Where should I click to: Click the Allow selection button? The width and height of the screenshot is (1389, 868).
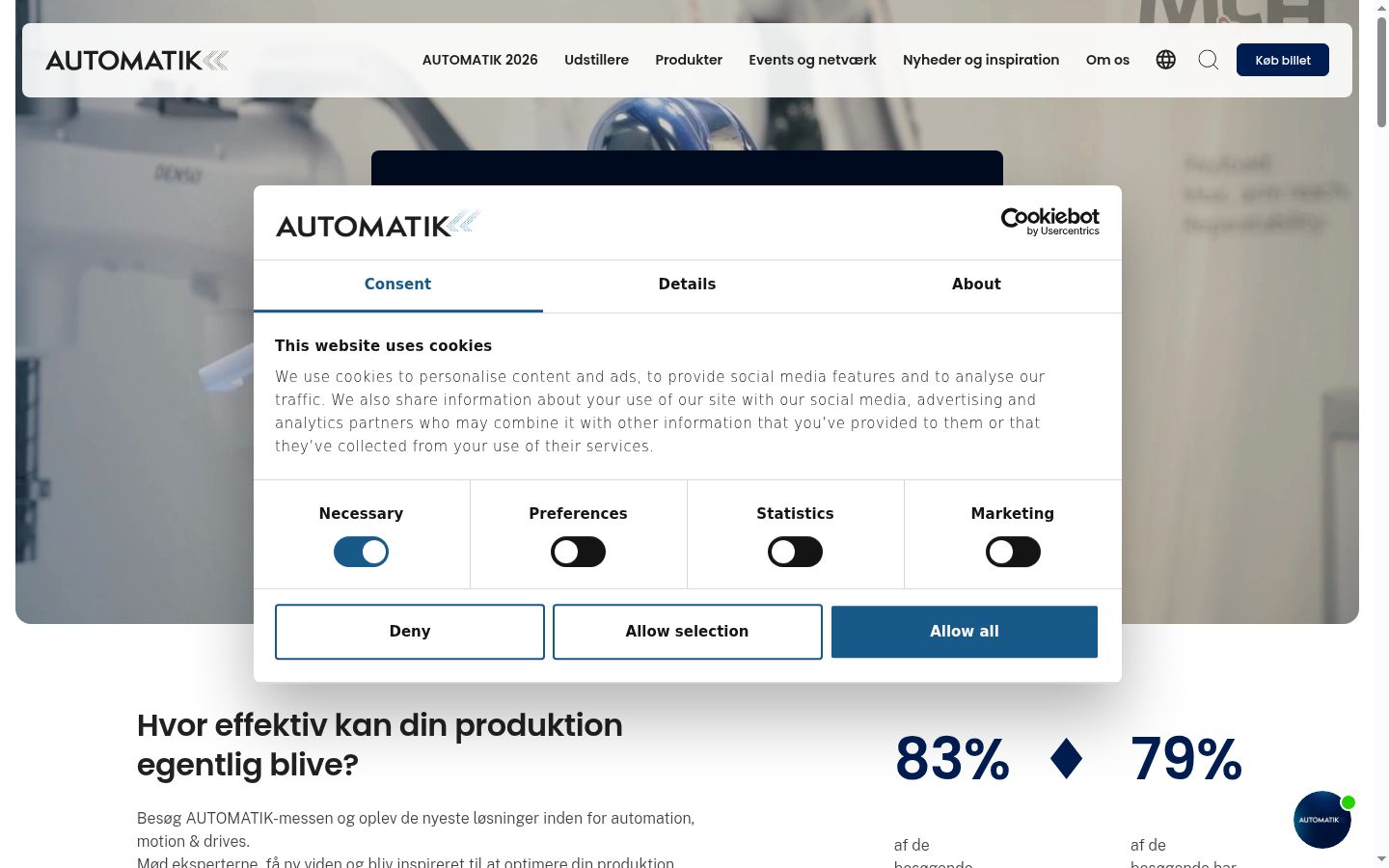point(687,632)
